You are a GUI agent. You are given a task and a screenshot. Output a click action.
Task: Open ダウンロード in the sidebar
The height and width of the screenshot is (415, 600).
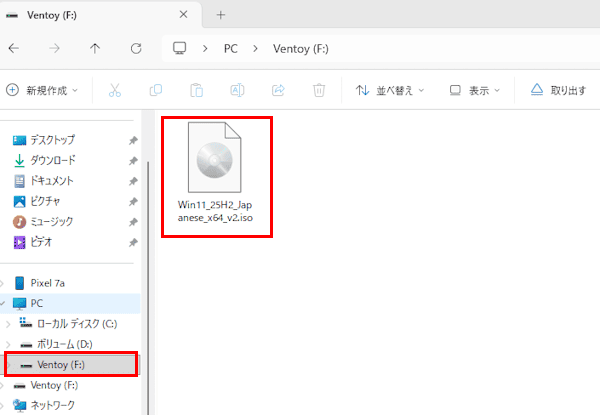53,160
